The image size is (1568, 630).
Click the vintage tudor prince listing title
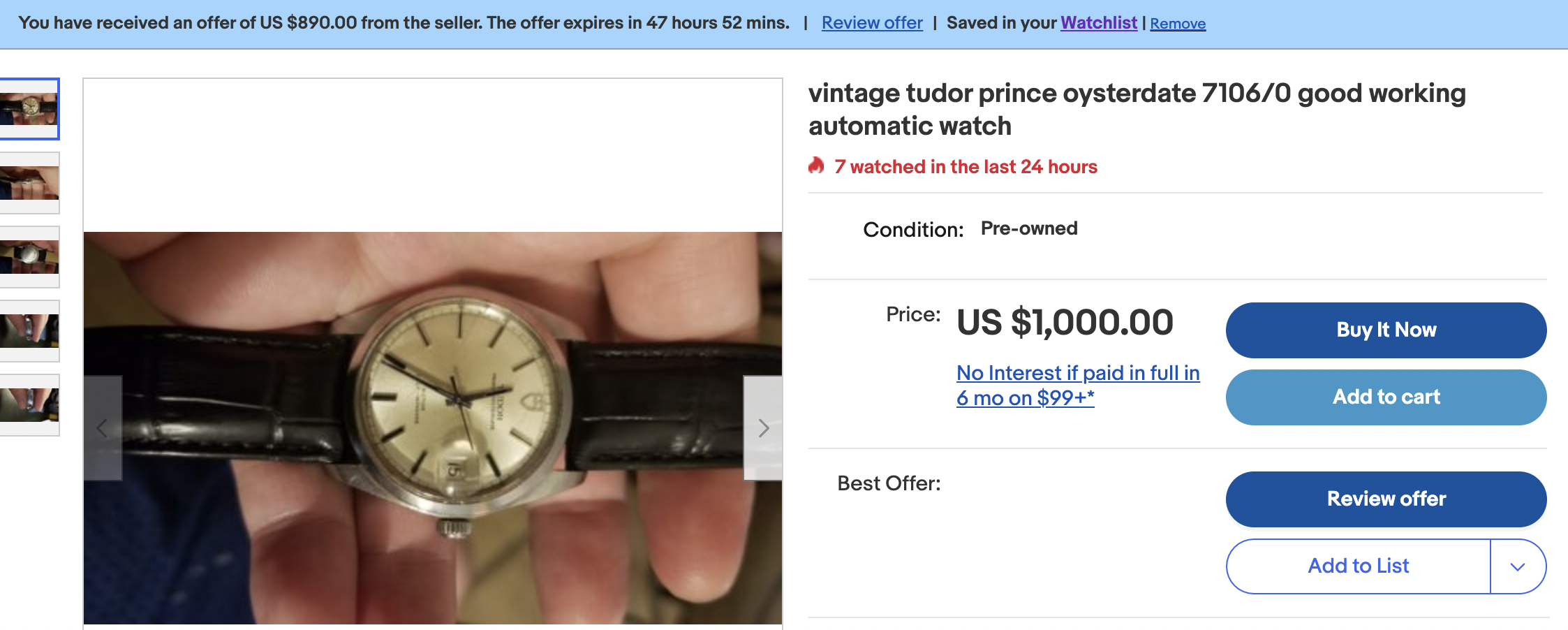point(1137,109)
